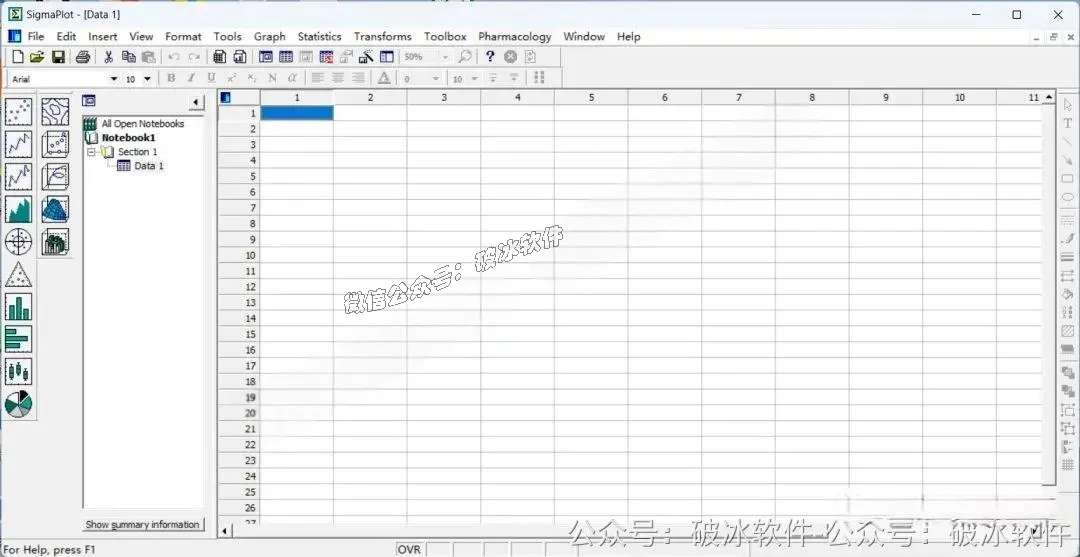Screen dimensions: 1080x557
Task: Select the Box Plot graph icon
Action: pos(19,372)
